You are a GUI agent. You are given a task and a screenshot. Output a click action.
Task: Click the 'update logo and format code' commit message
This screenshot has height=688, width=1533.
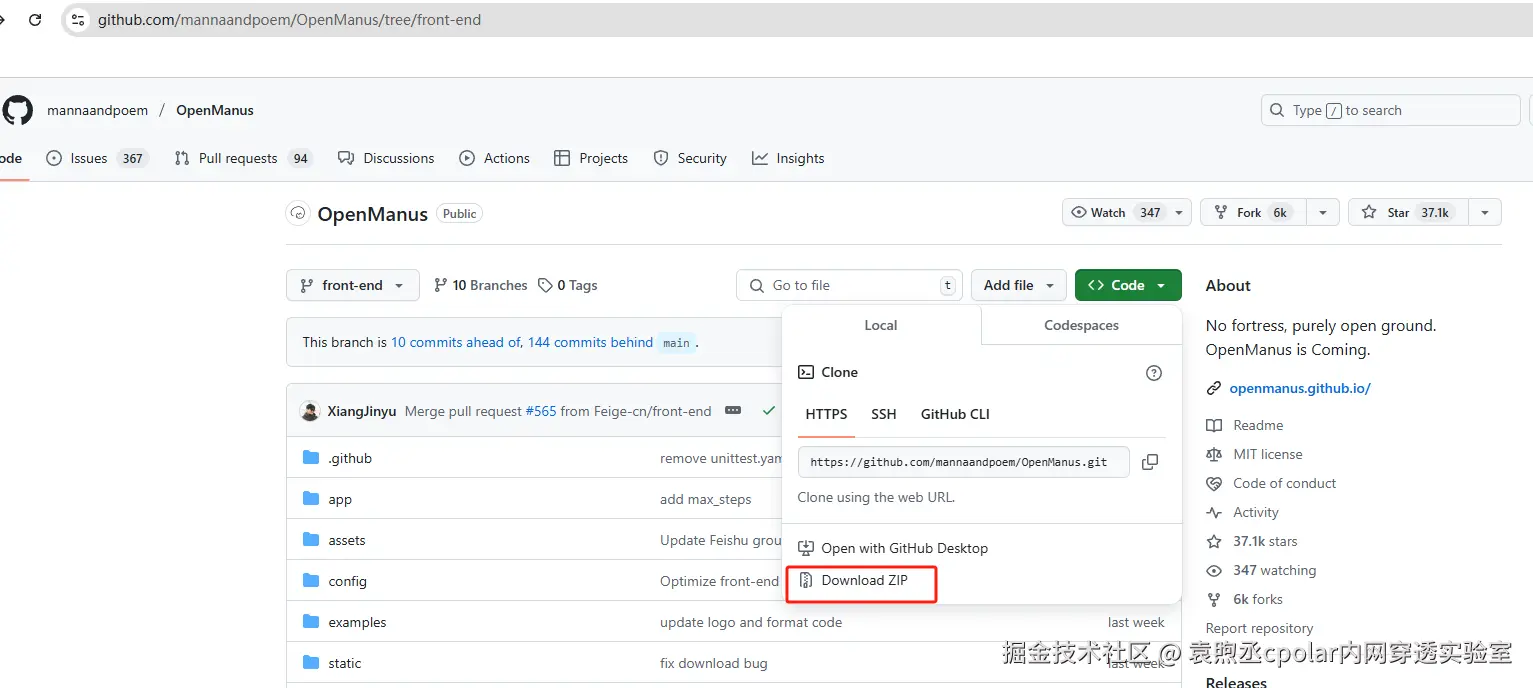751,622
